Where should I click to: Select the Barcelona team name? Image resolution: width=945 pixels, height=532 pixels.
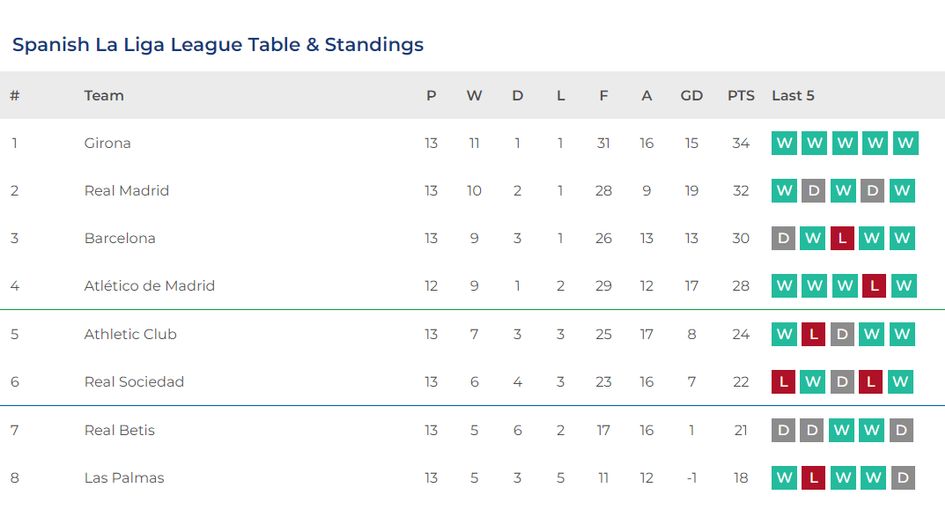(x=119, y=238)
